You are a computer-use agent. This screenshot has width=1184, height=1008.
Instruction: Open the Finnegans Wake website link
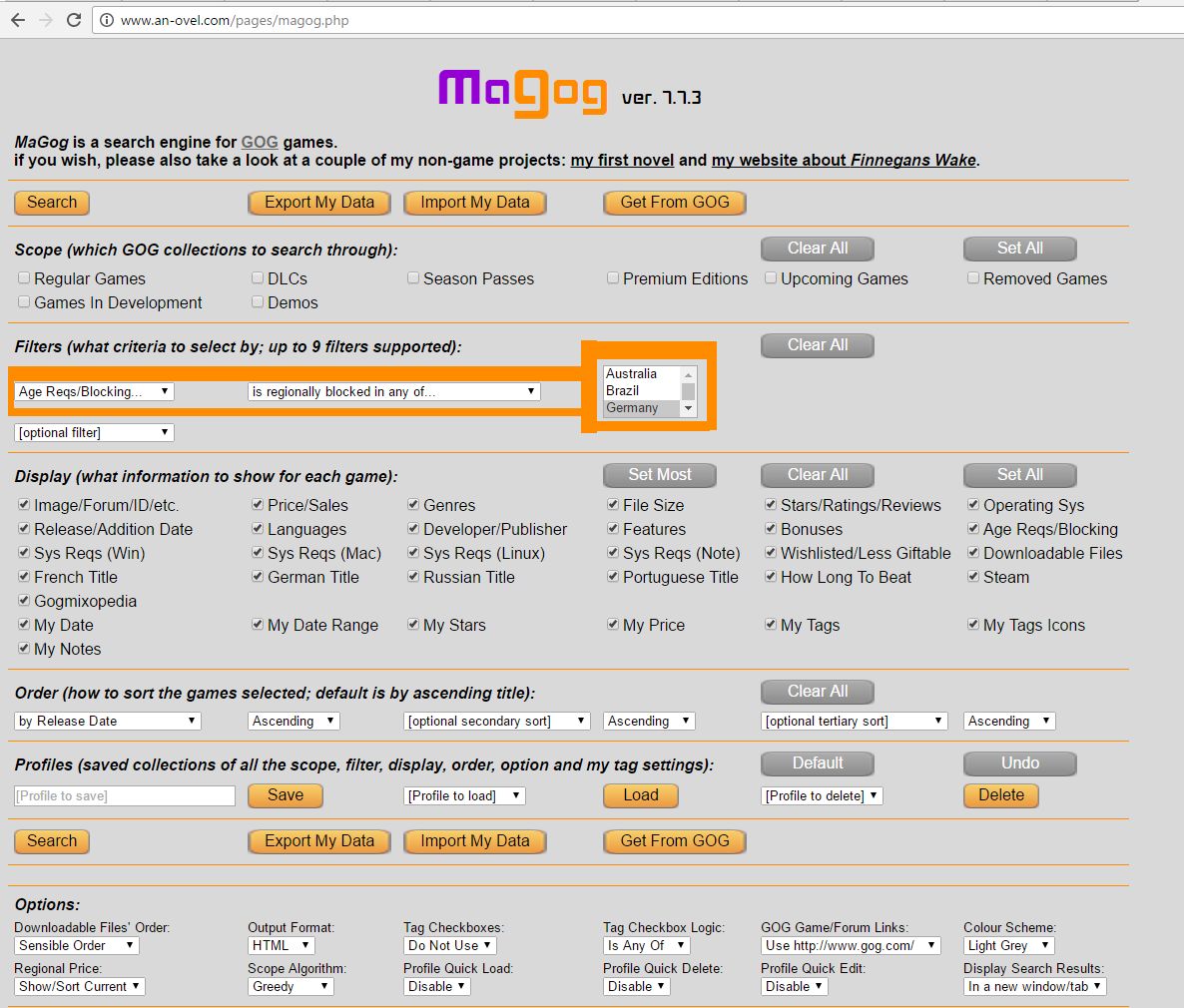[x=844, y=160]
